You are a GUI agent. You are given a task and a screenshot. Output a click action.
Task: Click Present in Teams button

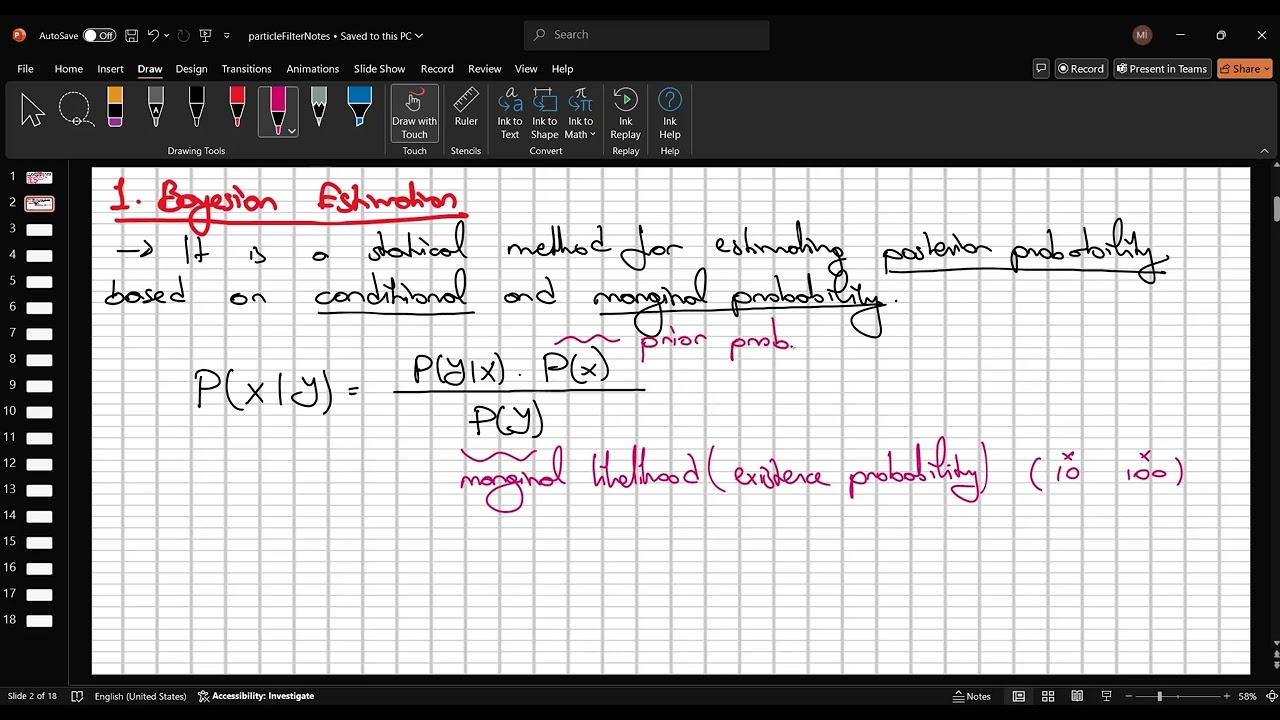(x=1162, y=69)
